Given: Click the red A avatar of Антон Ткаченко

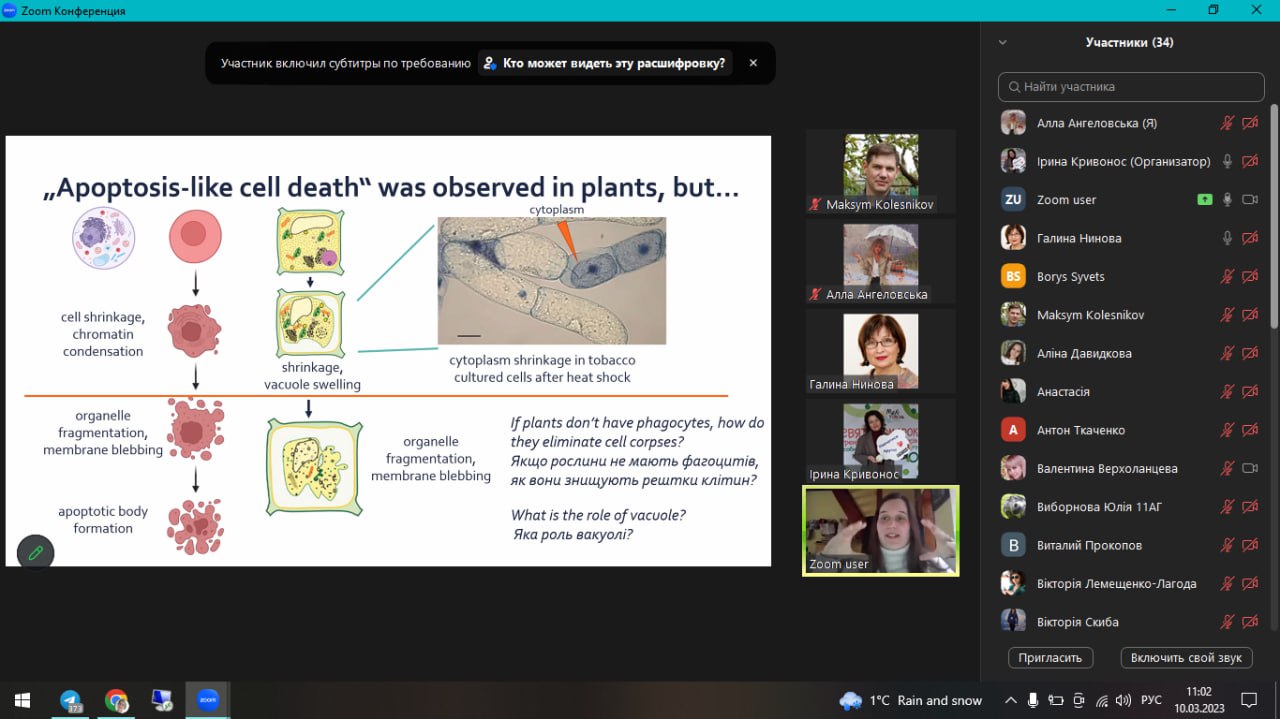Looking at the screenshot, I should [1014, 430].
